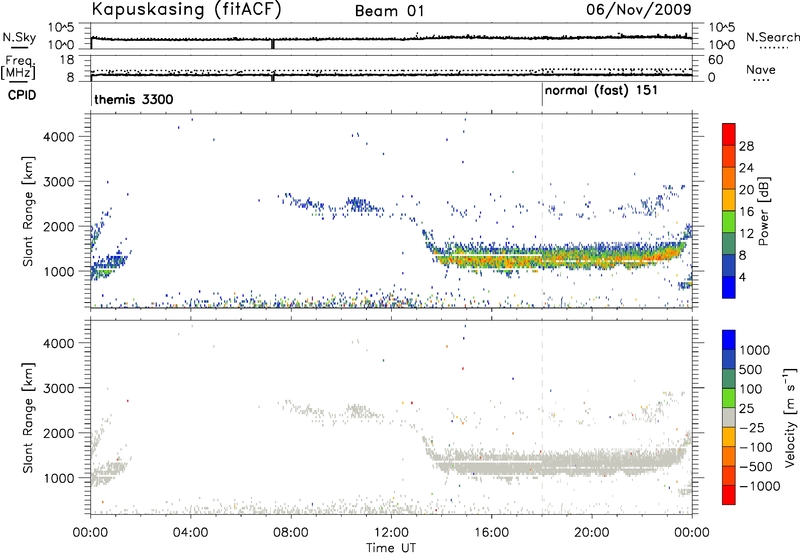The image size is (800, 554).
Task: Click the 10:00-11:00 blue scatter cluster in power panel
Action: 360,205
